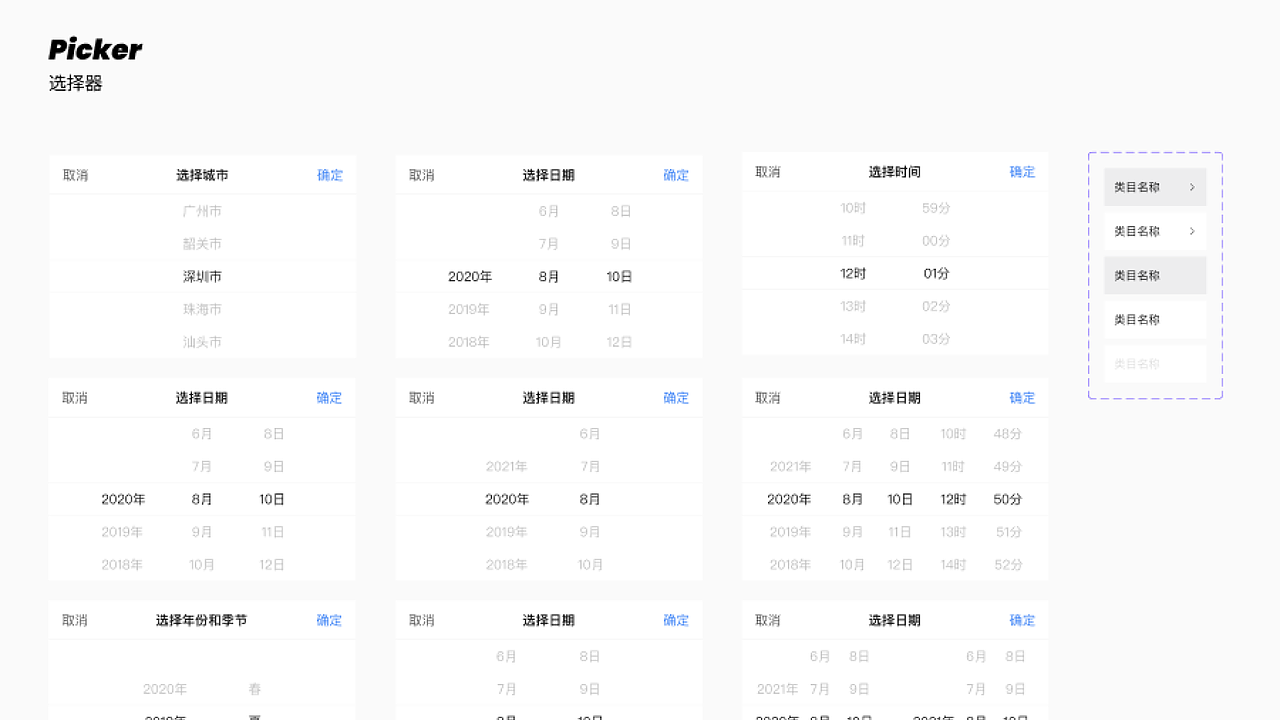Click 确定 on the 选择年份和季节 picker

click(330, 620)
